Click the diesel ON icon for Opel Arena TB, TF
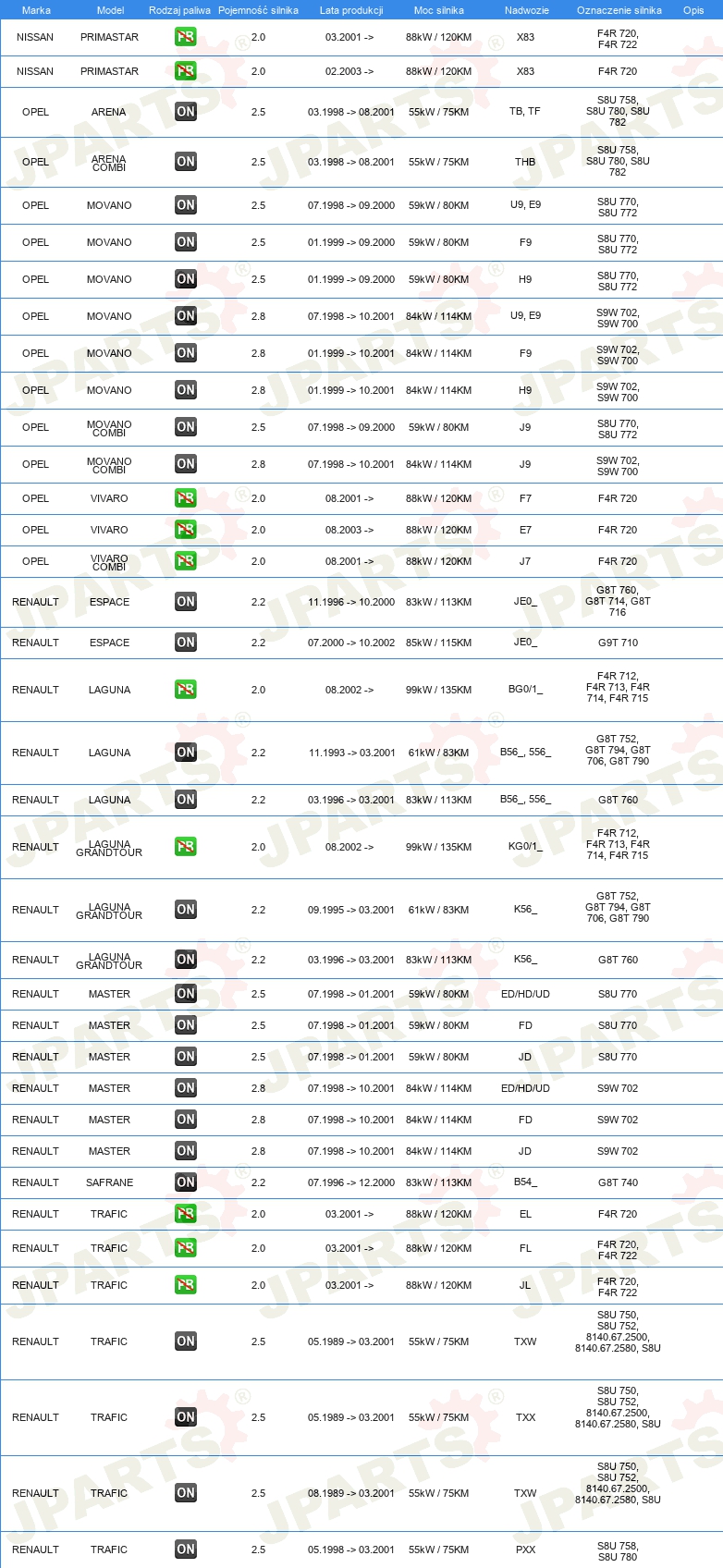 186,112
